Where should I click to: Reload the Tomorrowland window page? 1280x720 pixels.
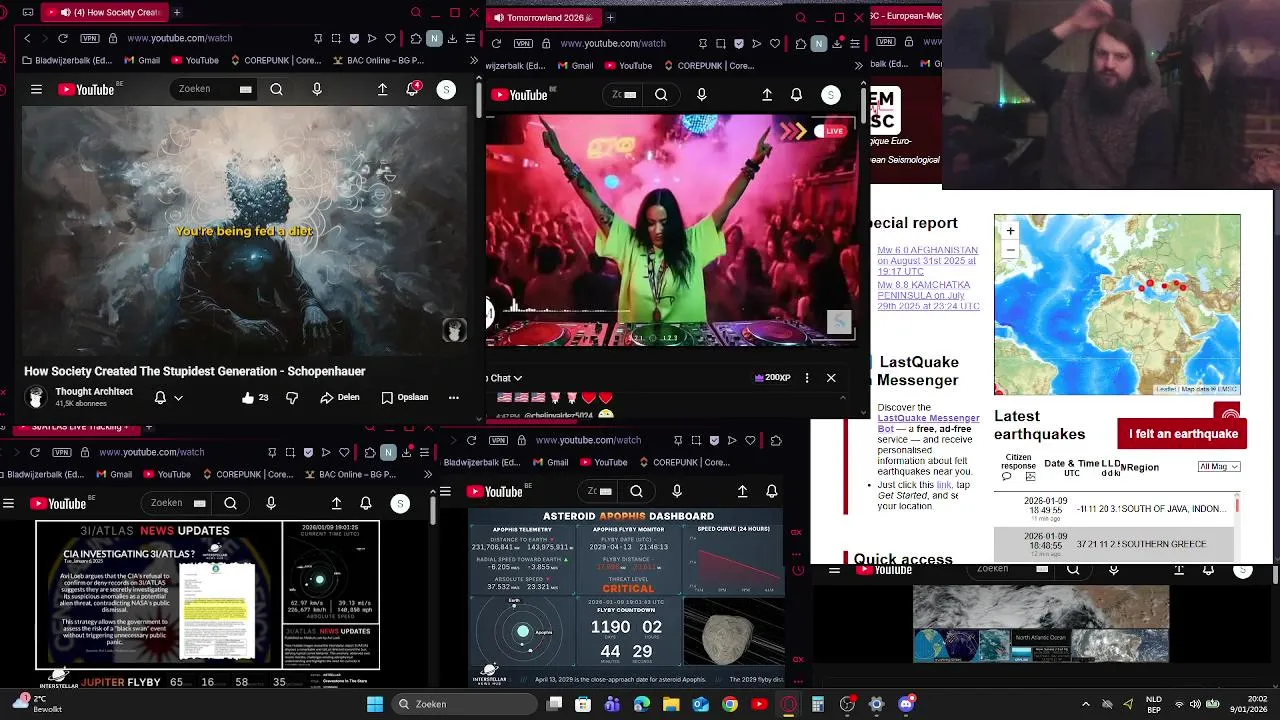tap(496, 43)
